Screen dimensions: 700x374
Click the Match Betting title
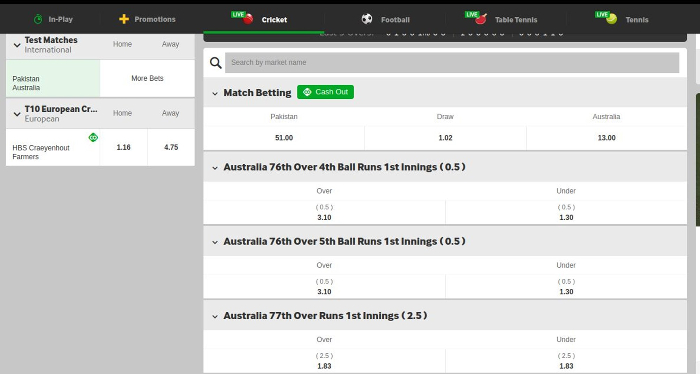click(x=257, y=92)
